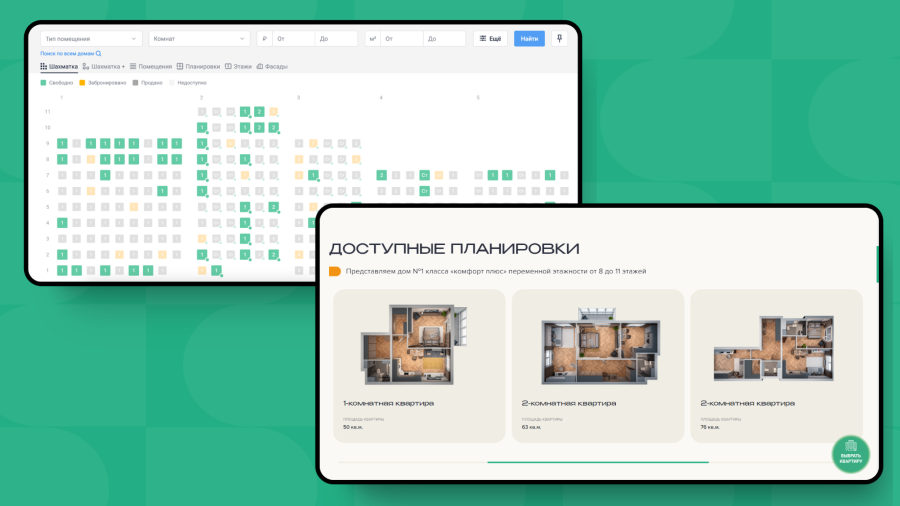Click the 76 кв.м. area value
Image resolution: width=900 pixels, height=506 pixels.
pyautogui.click(x=710, y=427)
